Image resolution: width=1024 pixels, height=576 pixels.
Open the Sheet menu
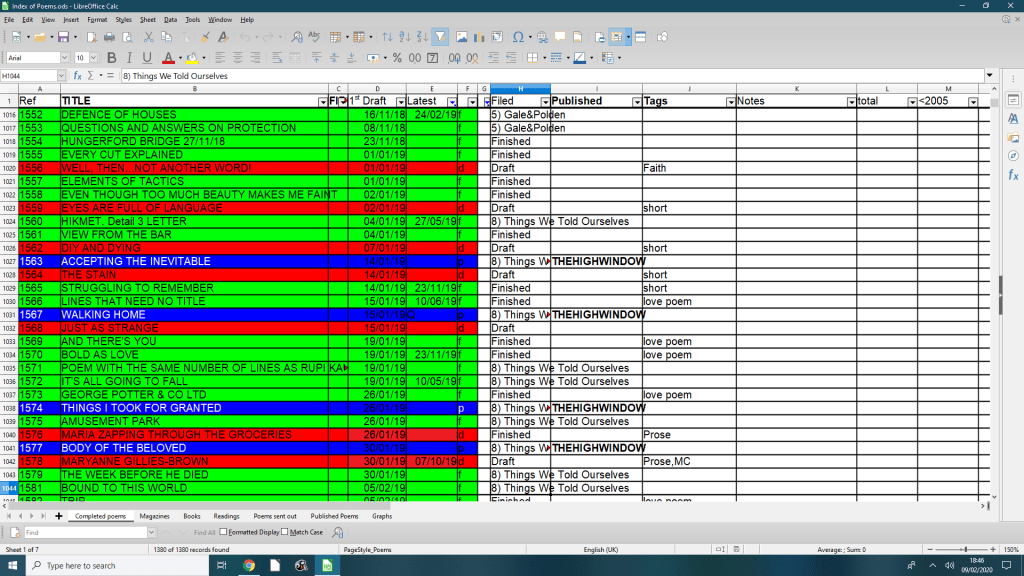[147, 19]
